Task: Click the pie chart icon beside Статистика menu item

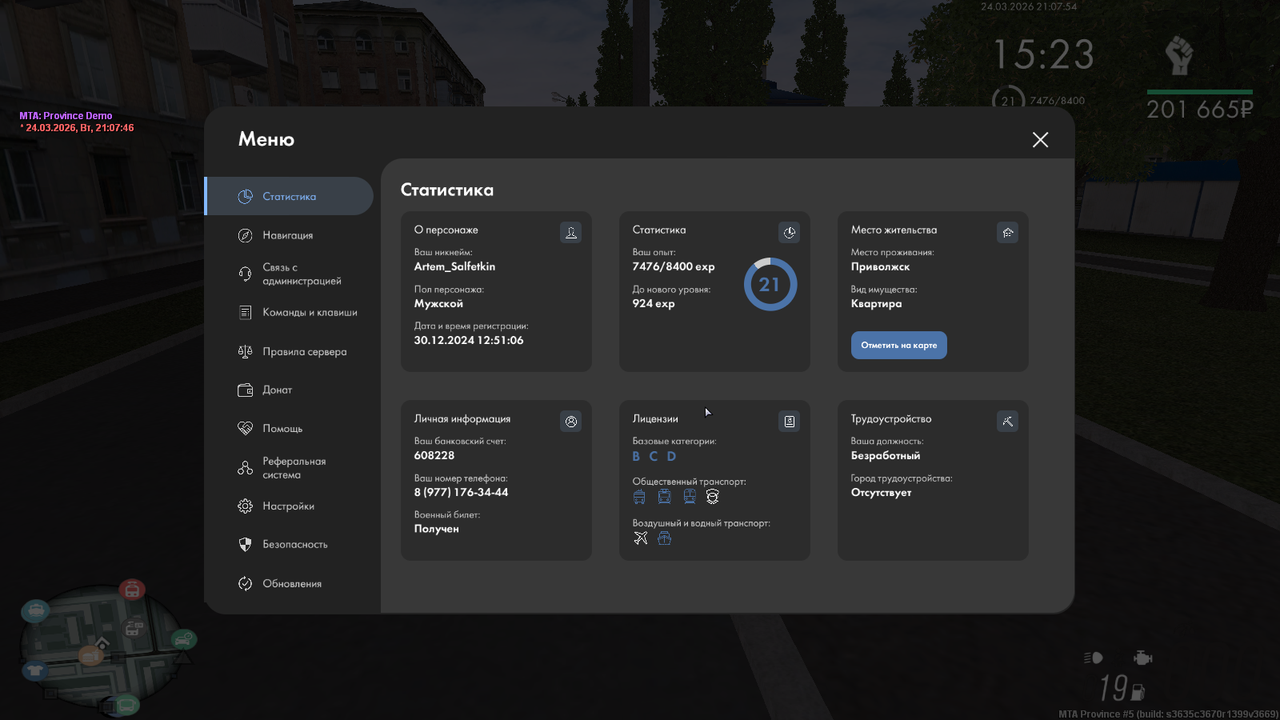Action: [x=245, y=196]
